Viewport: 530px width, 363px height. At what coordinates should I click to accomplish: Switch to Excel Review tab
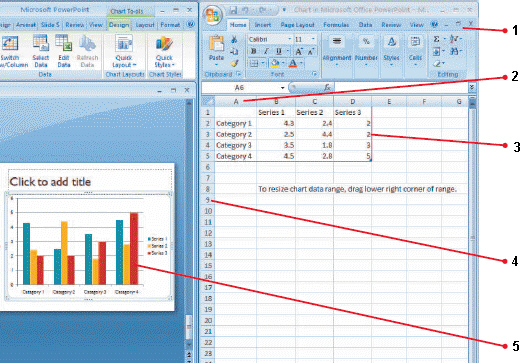pyautogui.click(x=391, y=25)
